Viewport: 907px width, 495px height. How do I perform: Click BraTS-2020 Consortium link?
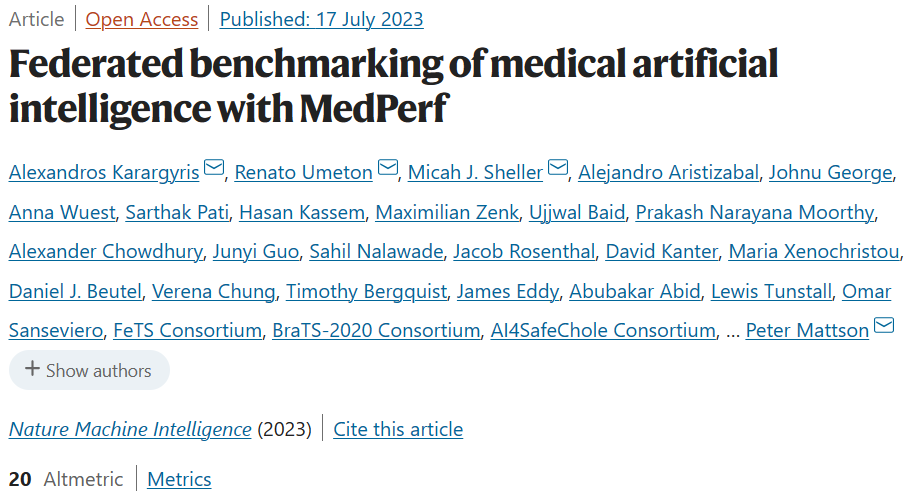pyautogui.click(x=376, y=330)
